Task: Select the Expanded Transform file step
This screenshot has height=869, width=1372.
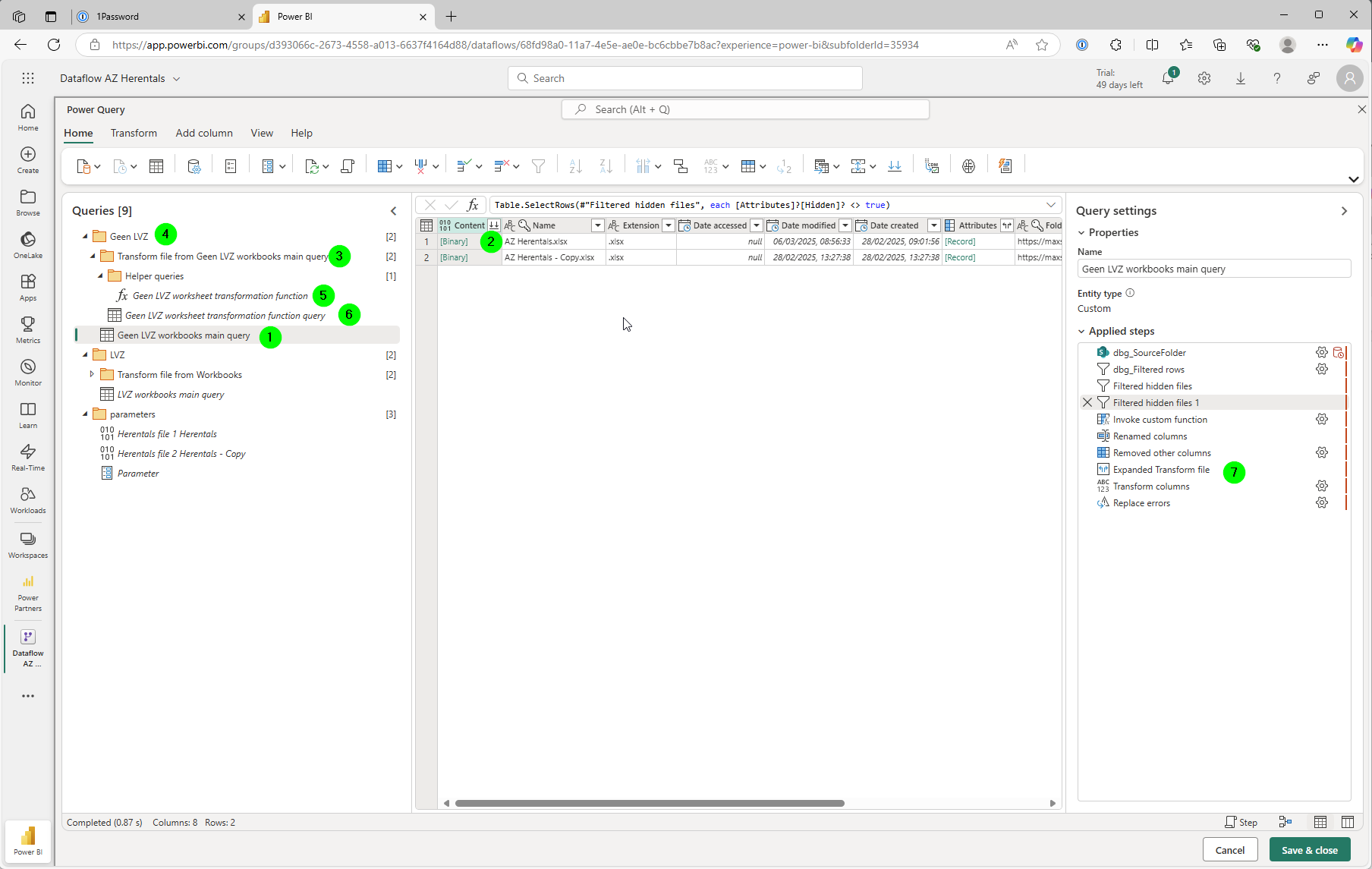Action: (1161, 470)
